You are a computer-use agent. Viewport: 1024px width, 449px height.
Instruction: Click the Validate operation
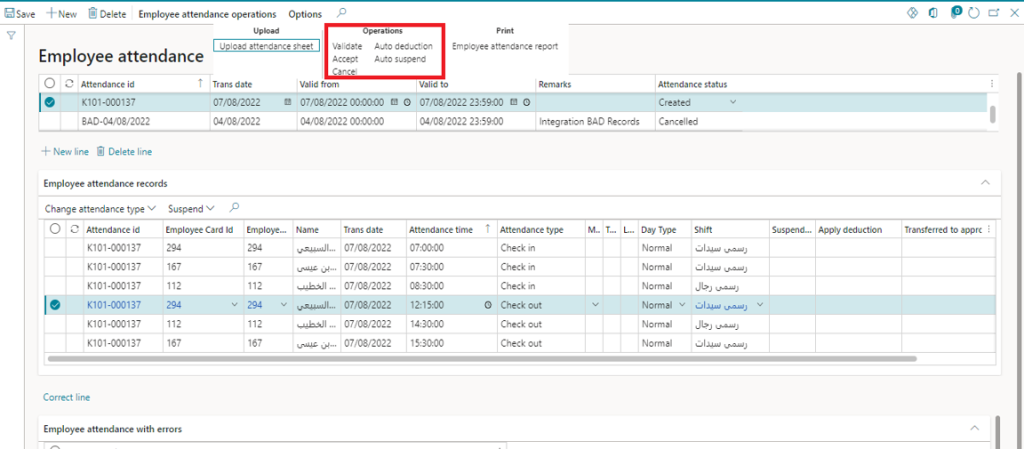coord(347,46)
